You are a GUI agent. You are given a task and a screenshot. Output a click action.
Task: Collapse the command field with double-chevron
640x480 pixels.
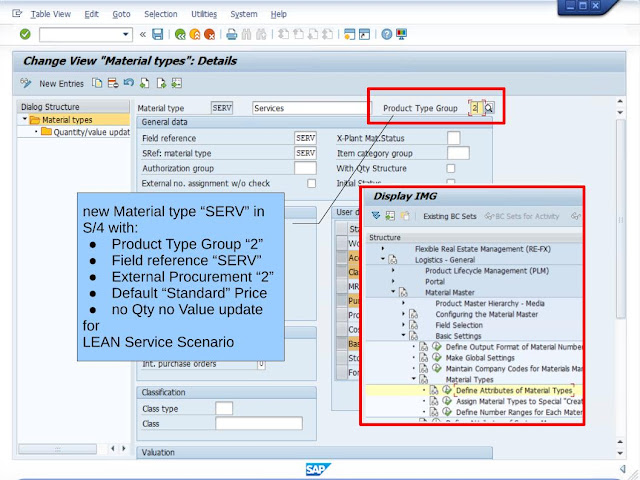click(x=143, y=34)
